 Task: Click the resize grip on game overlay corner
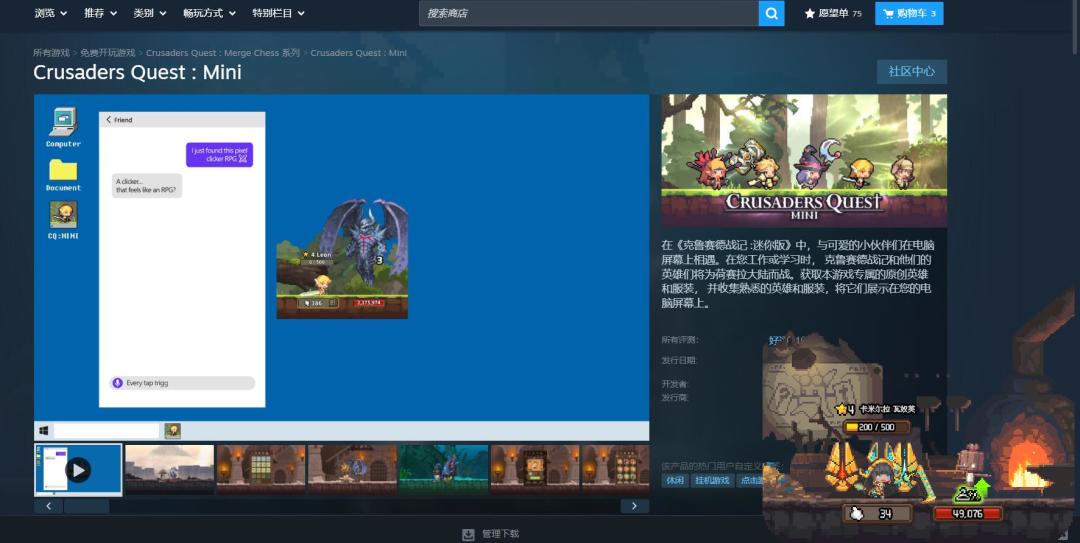tap(1062, 535)
